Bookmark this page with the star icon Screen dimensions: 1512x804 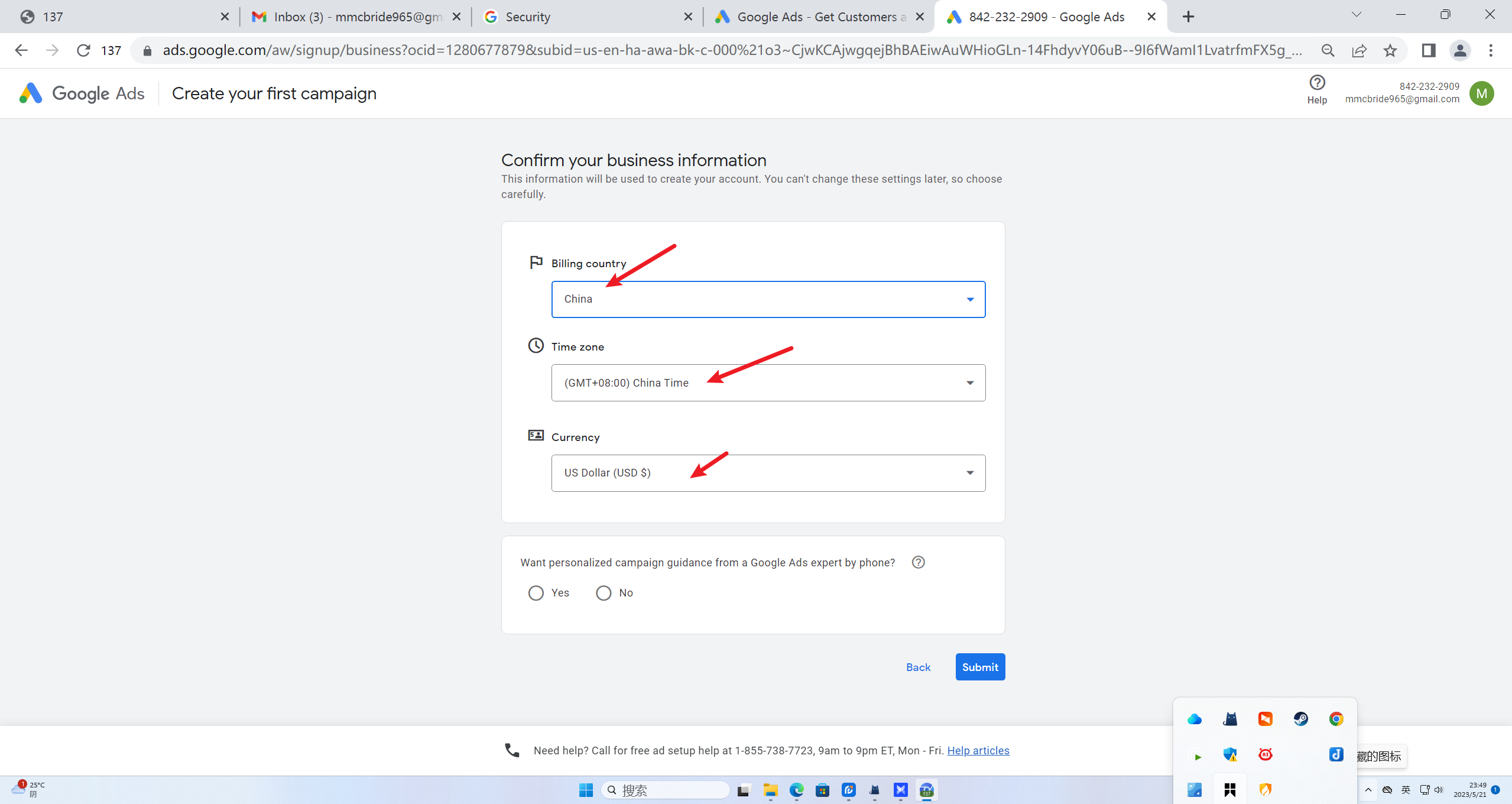tap(1390, 51)
